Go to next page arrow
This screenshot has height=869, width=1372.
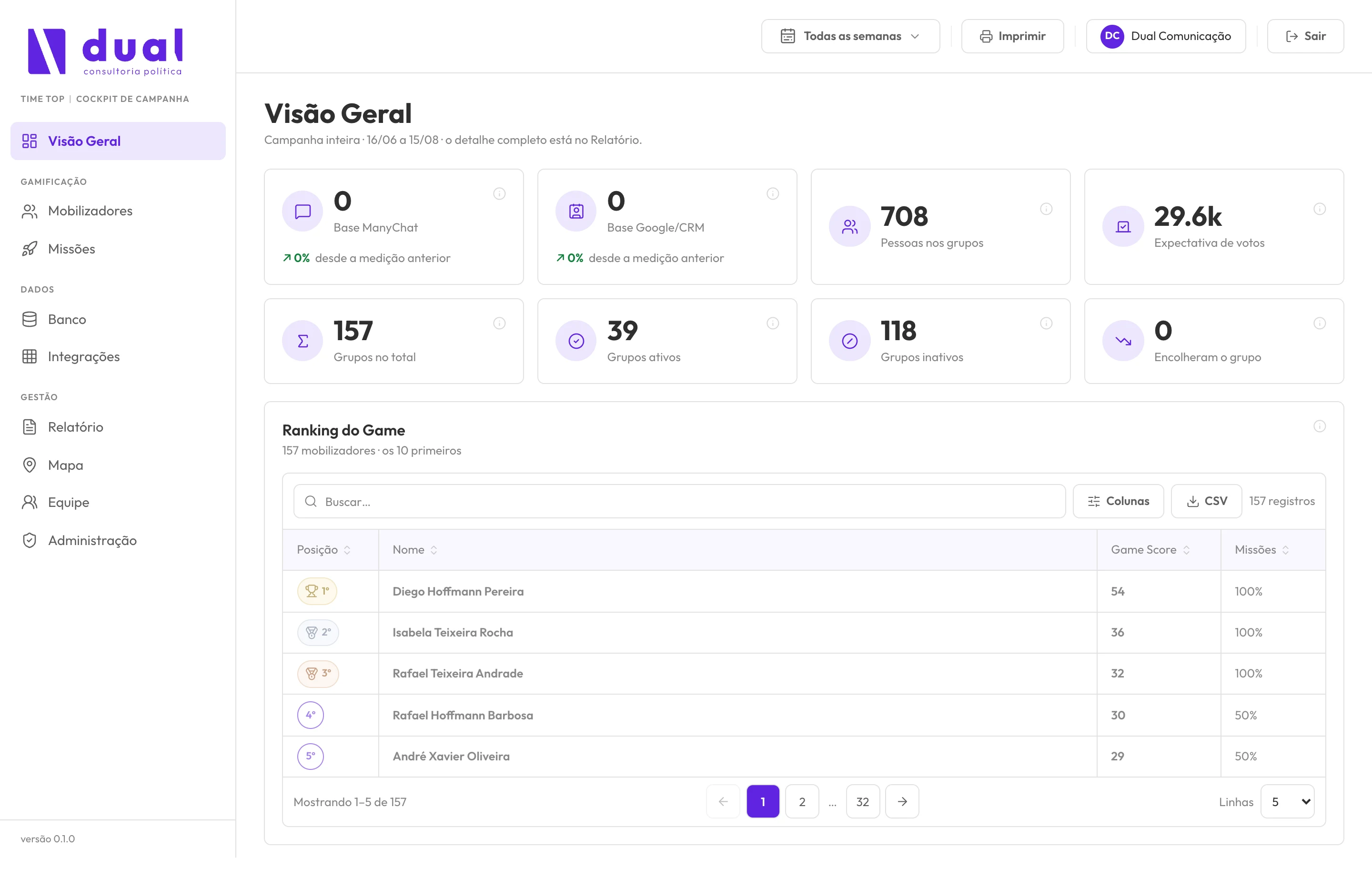pyautogui.click(x=902, y=802)
